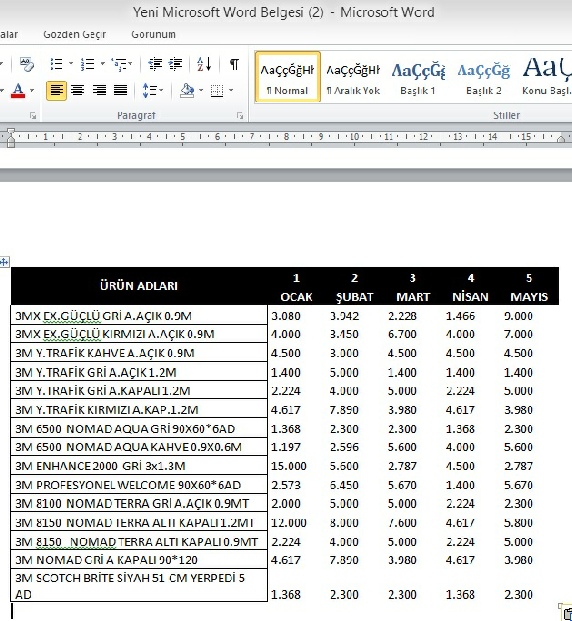Open the multilevel list dropdown arrow
The image size is (572, 621).
(130, 63)
